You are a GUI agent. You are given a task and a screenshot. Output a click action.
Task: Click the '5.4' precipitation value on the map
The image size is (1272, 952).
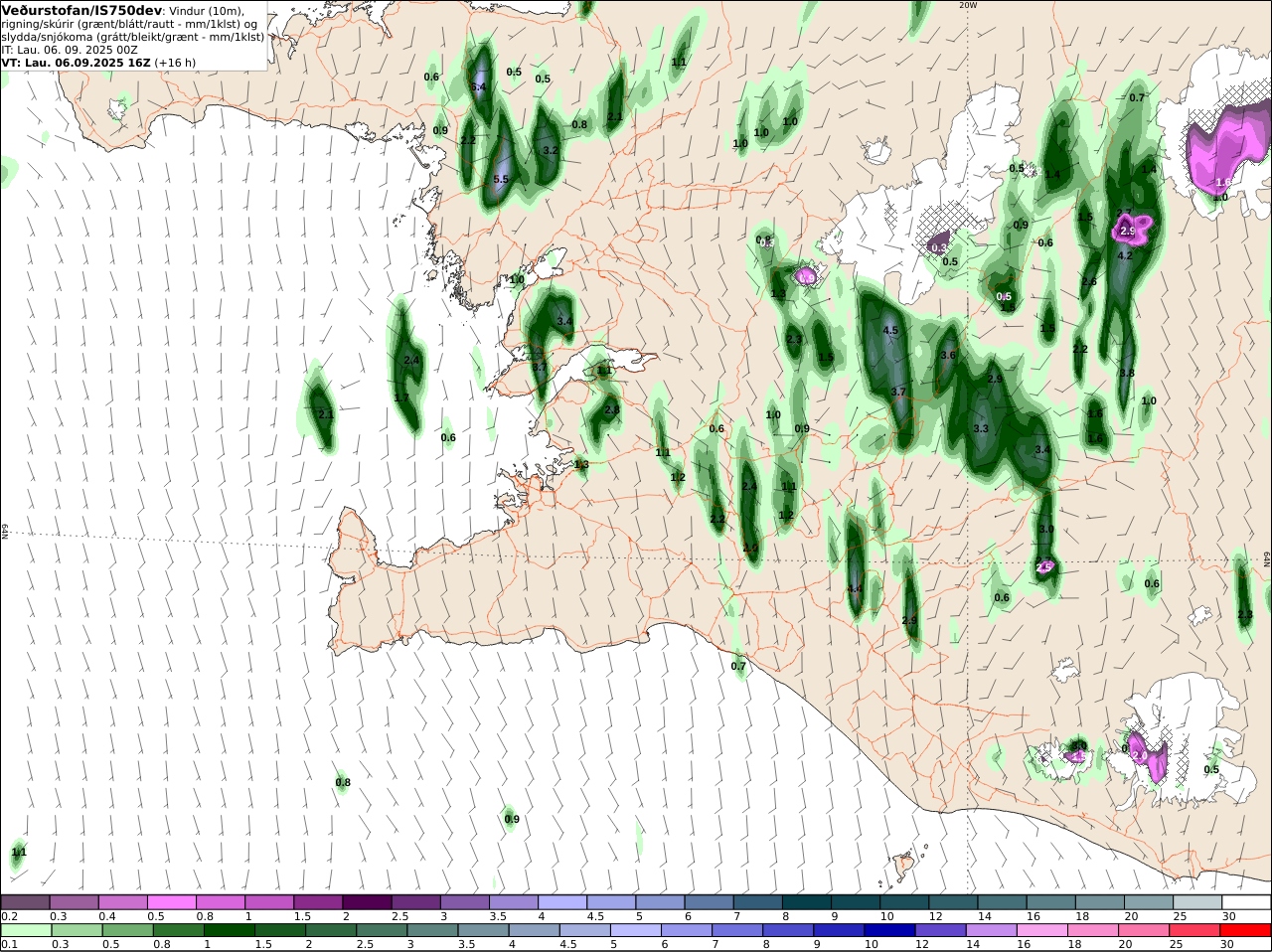(478, 87)
